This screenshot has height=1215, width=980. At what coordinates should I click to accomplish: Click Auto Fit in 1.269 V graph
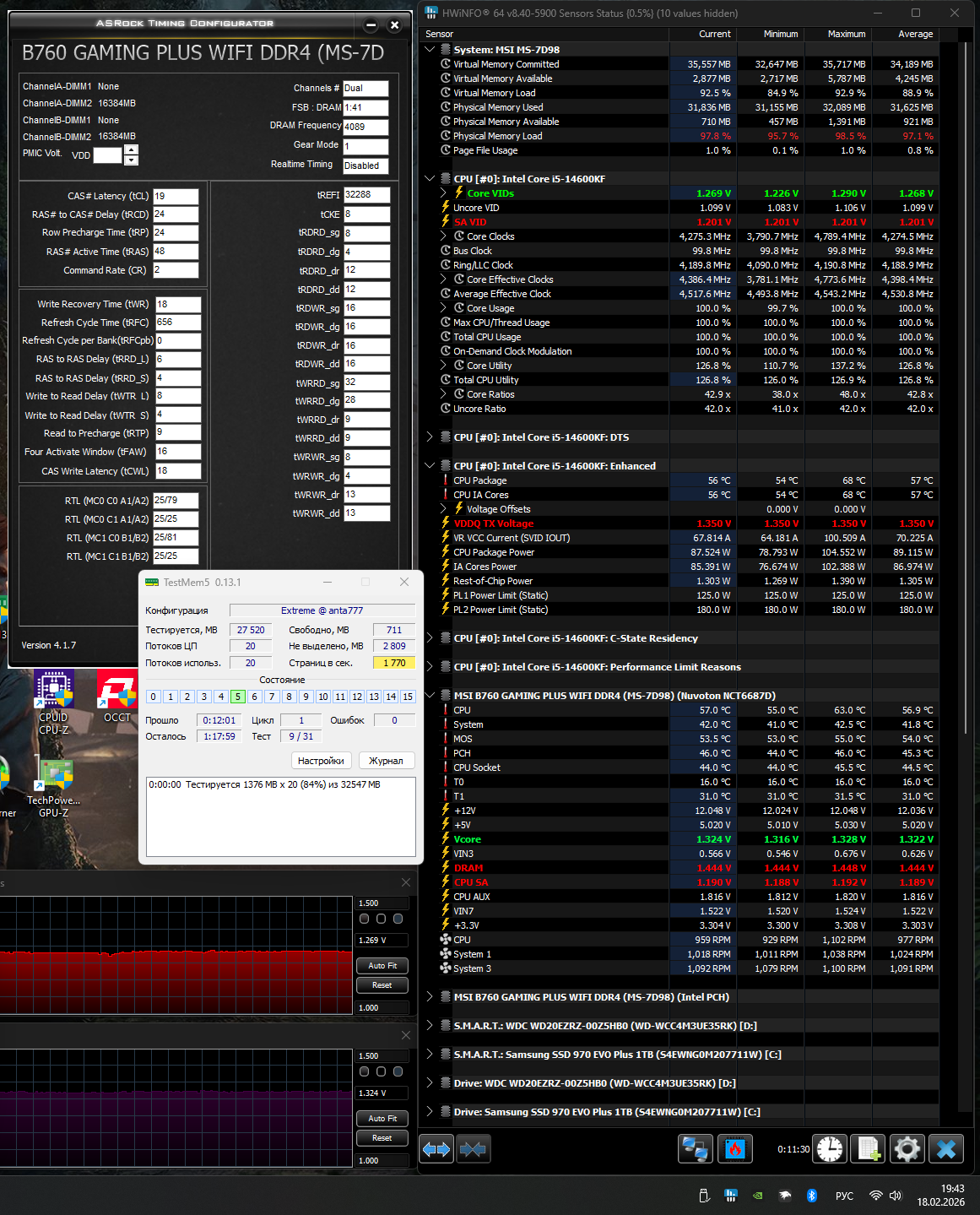pyautogui.click(x=382, y=966)
